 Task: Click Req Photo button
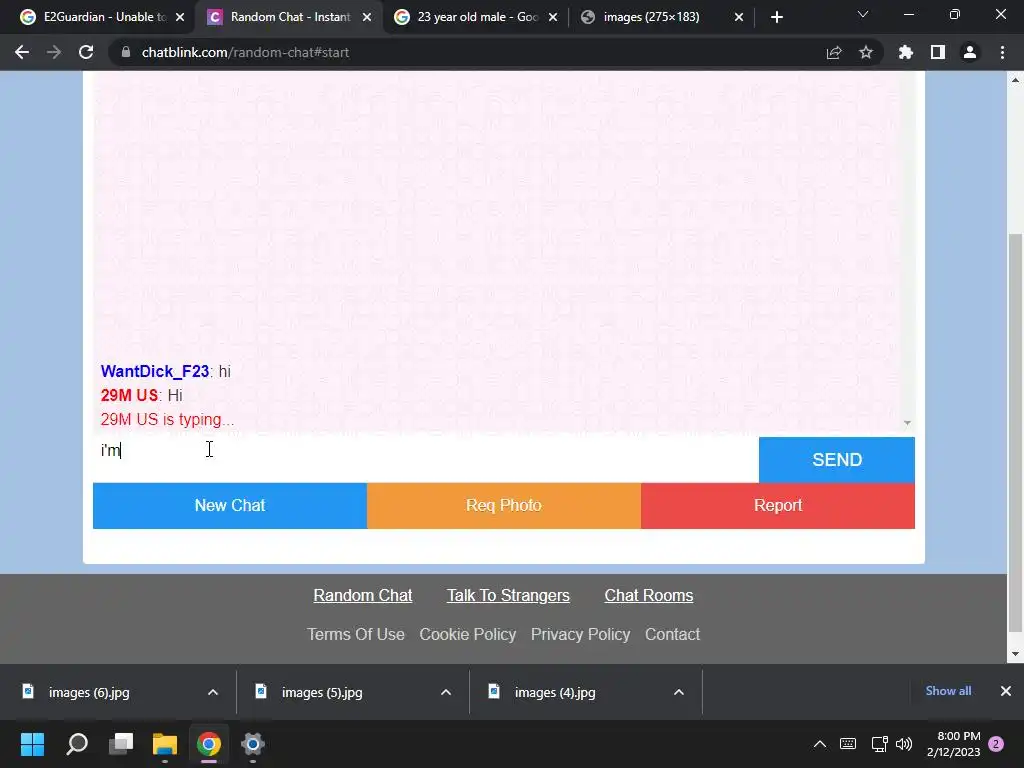[504, 505]
